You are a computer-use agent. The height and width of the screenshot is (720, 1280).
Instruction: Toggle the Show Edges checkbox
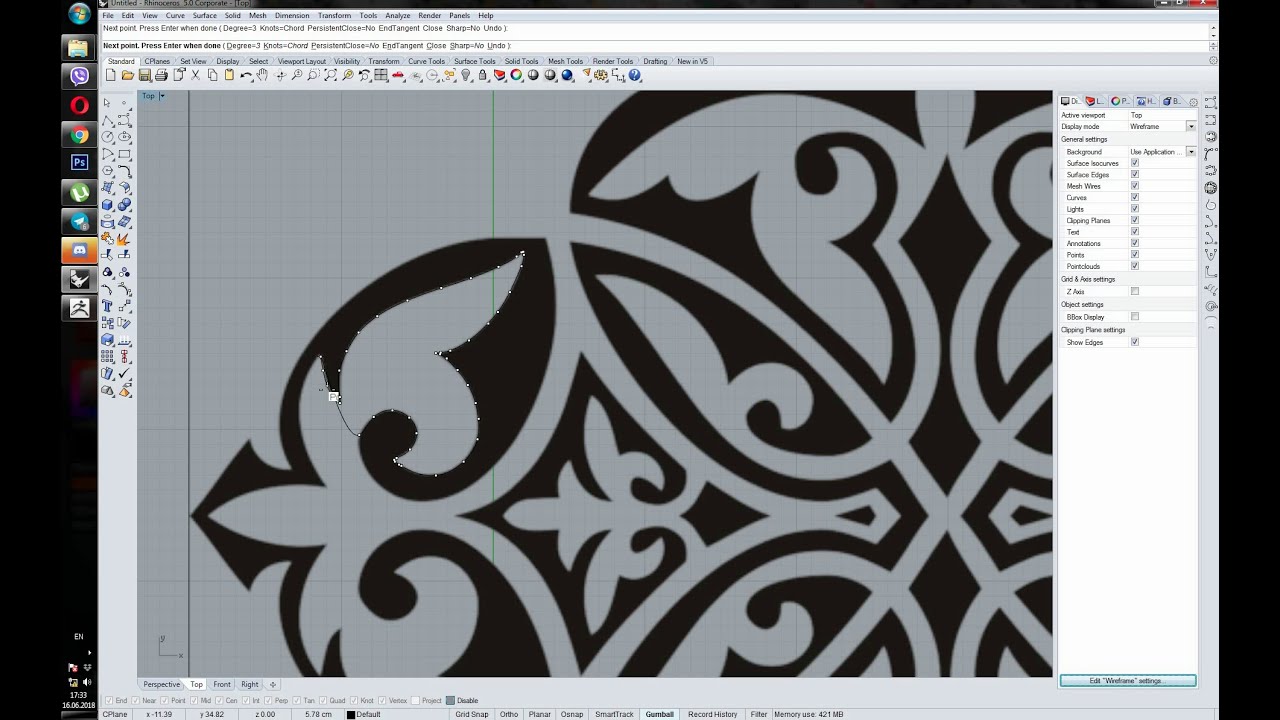click(1134, 342)
